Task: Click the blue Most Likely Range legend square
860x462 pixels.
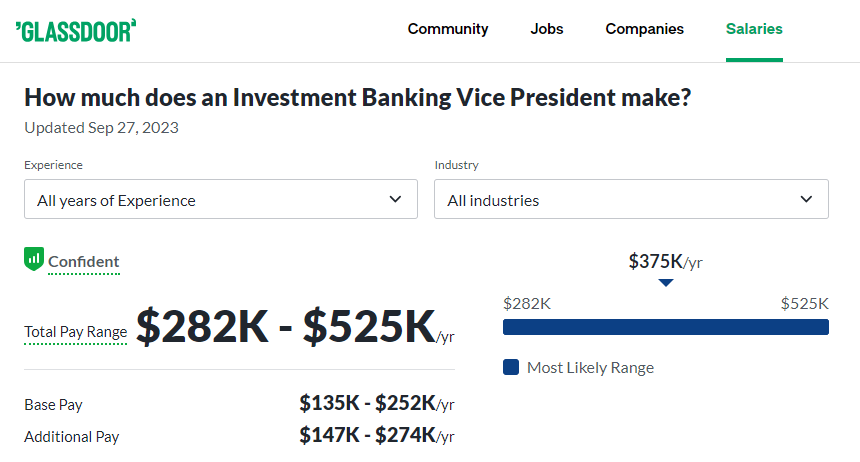Action: click(x=511, y=367)
